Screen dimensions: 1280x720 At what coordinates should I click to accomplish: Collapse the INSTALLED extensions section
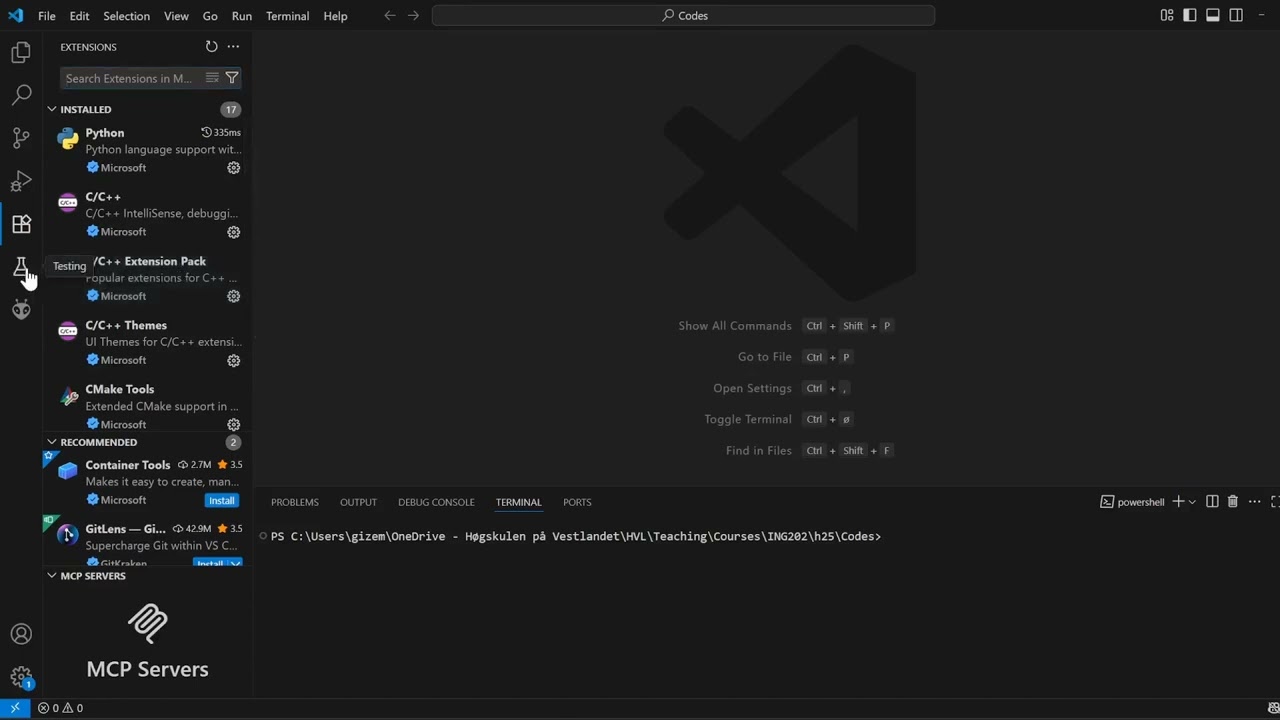coord(52,109)
